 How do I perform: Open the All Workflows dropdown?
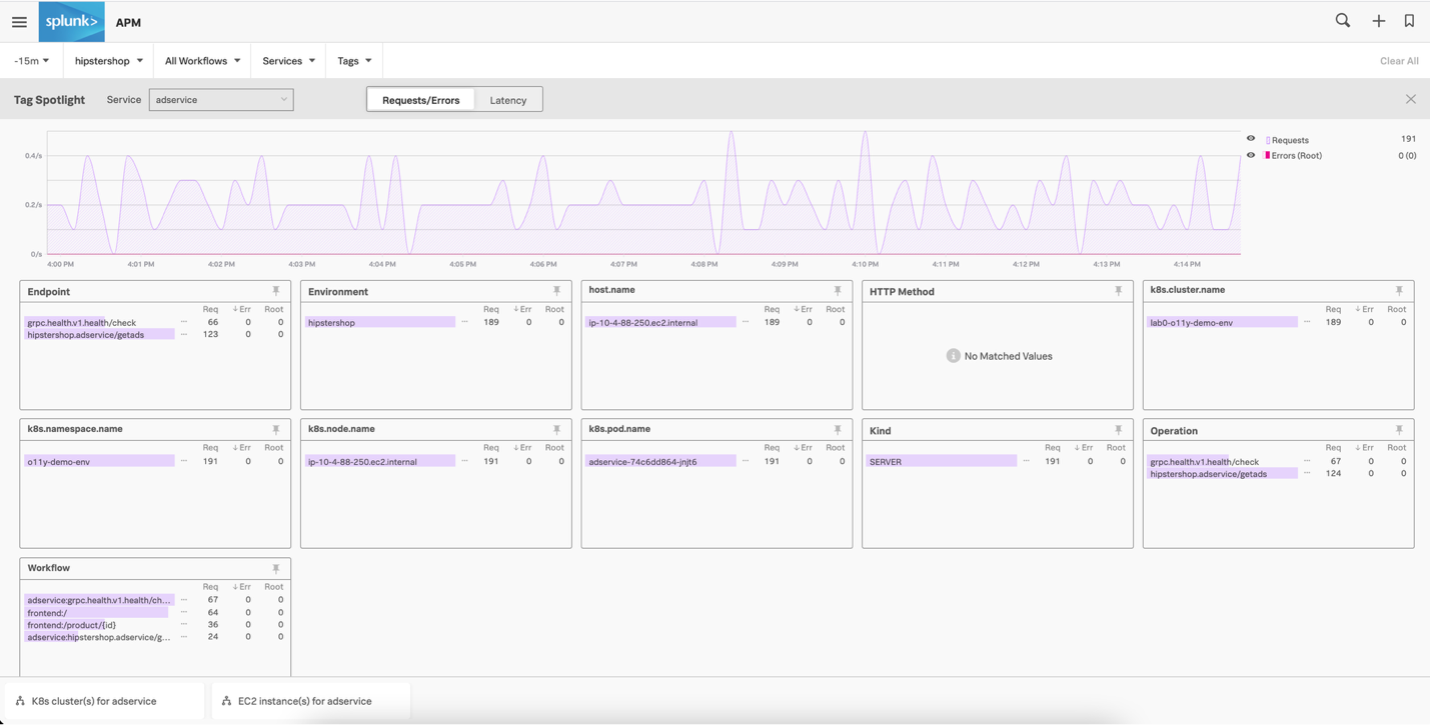[x=202, y=61]
